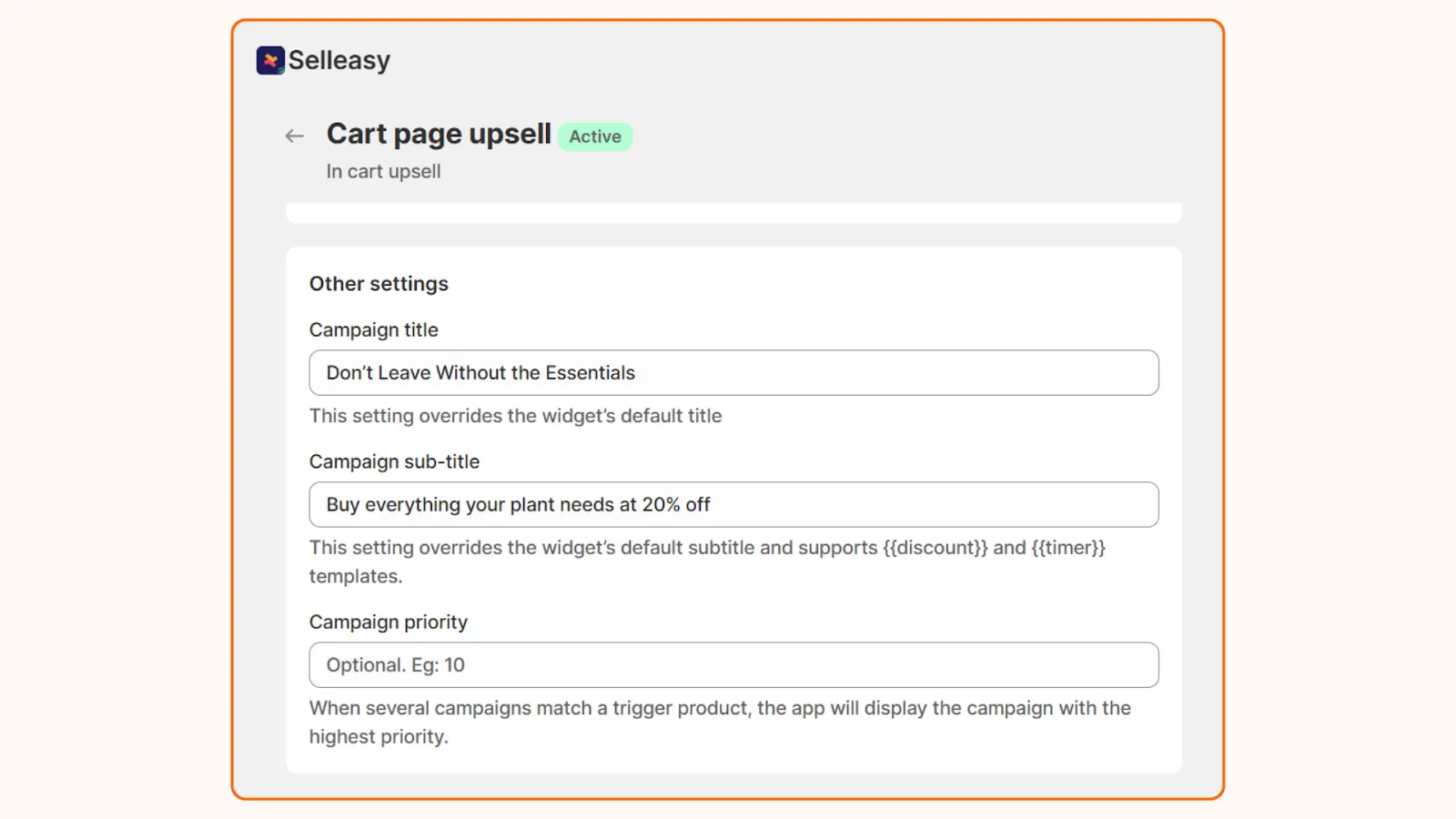Viewport: 1456px width, 819px height.
Task: Click the widget default title helper text
Action: [515, 416]
